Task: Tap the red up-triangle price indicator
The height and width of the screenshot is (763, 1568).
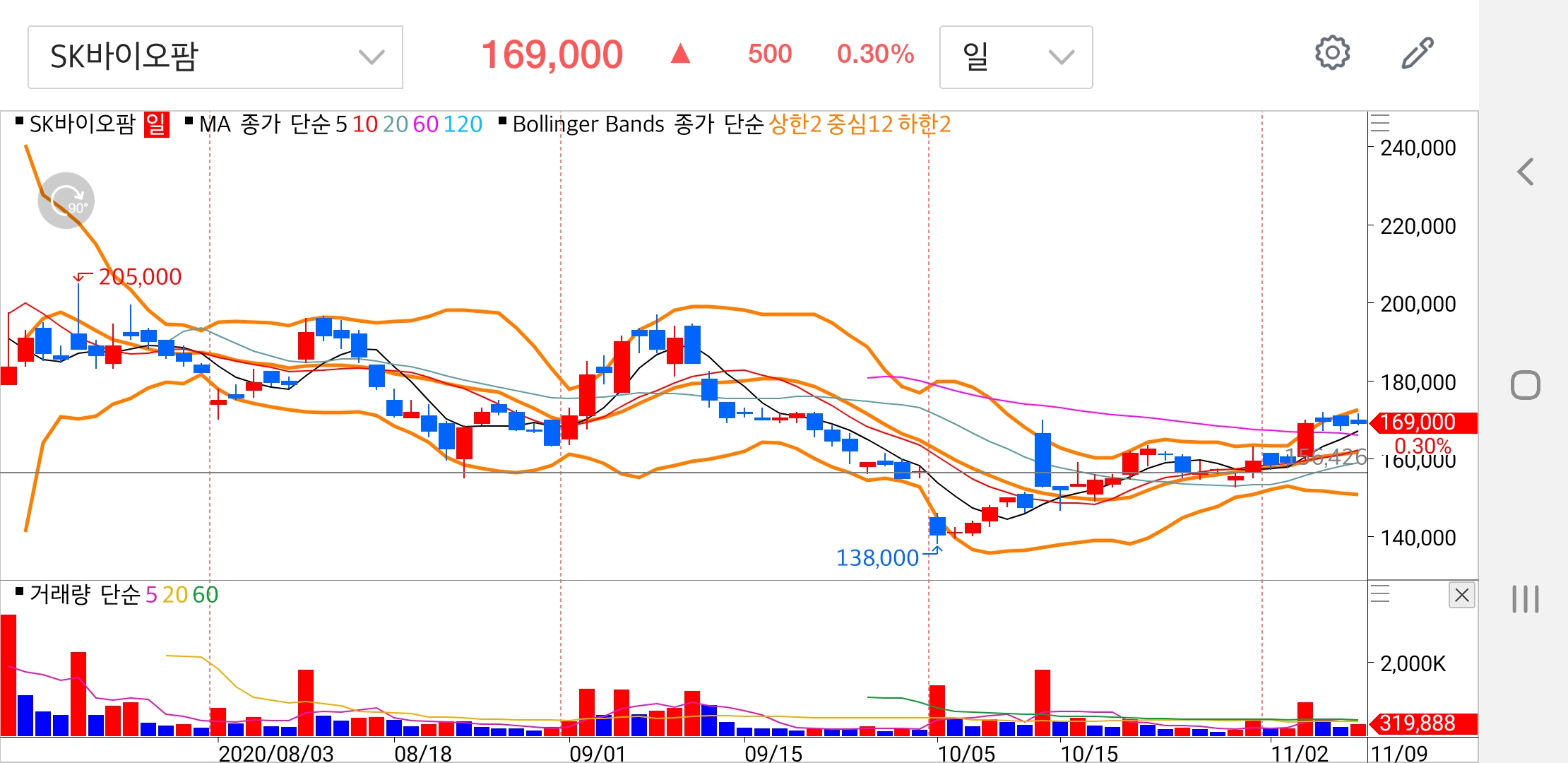Action: (680, 53)
